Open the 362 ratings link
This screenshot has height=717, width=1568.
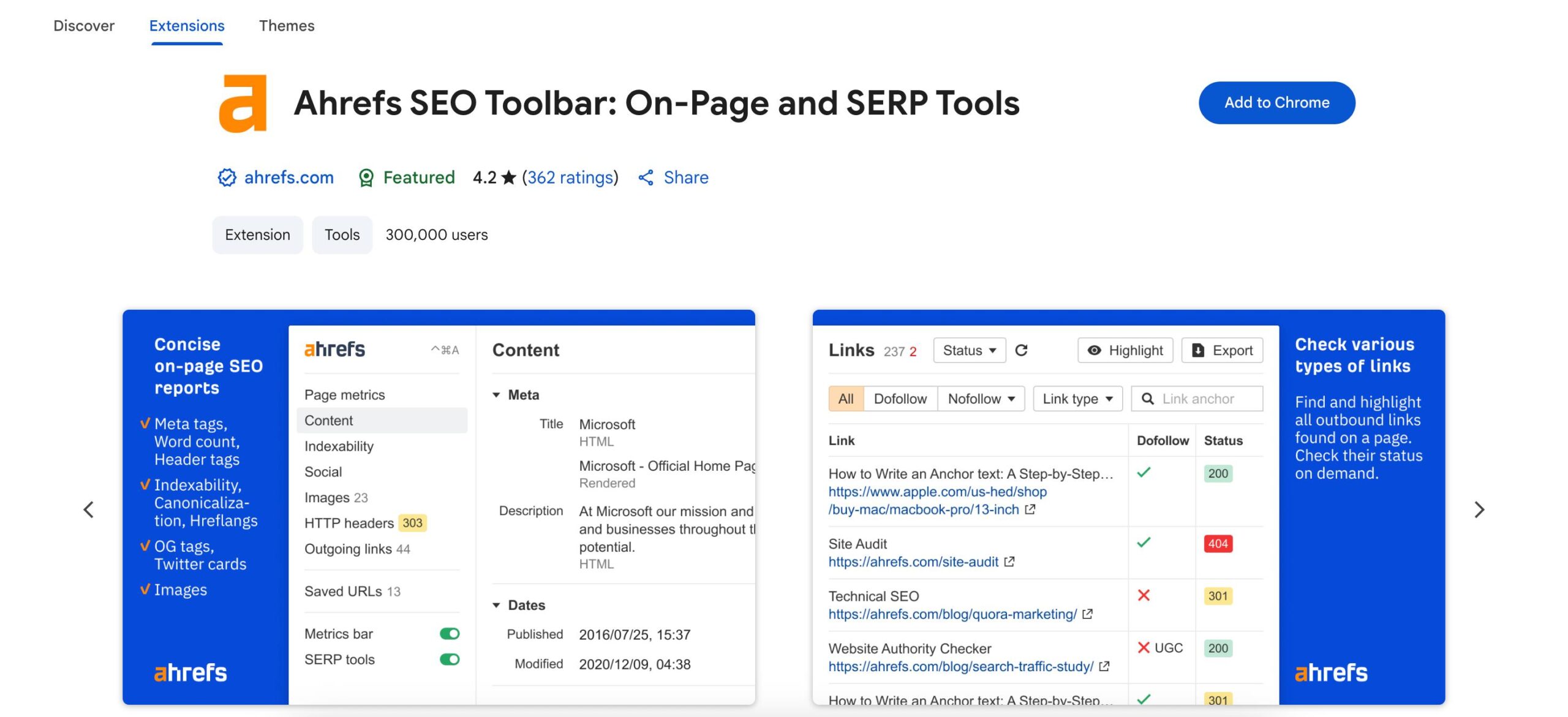[x=570, y=178]
